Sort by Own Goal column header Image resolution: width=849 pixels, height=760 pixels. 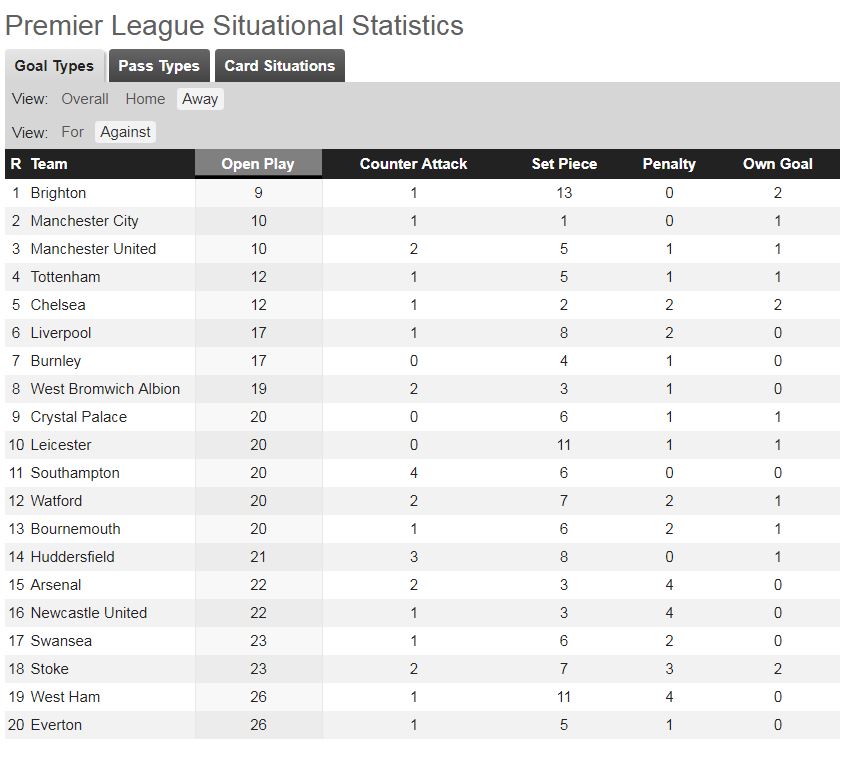coord(778,164)
